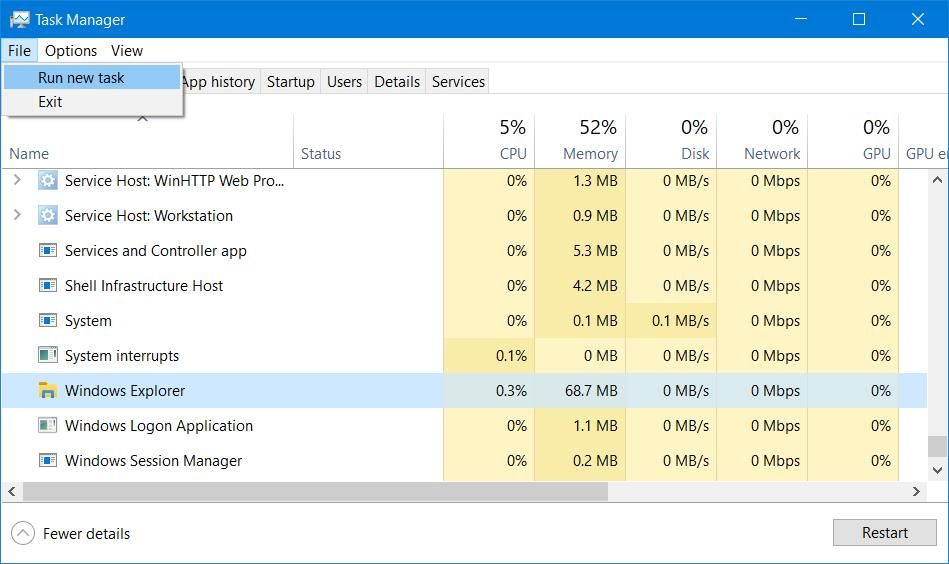This screenshot has height=564, width=949.
Task: Click the vertical scrollbar up arrow
Action: 938,180
